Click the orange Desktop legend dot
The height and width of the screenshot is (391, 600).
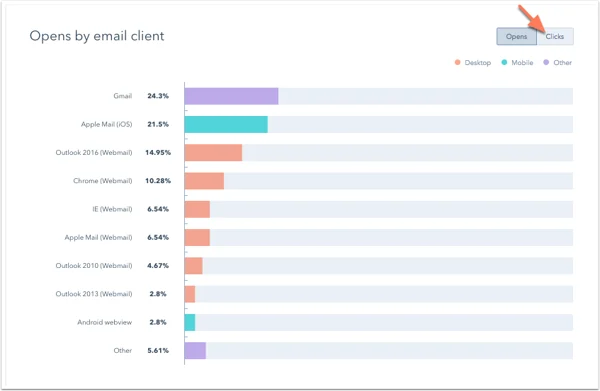coord(457,62)
